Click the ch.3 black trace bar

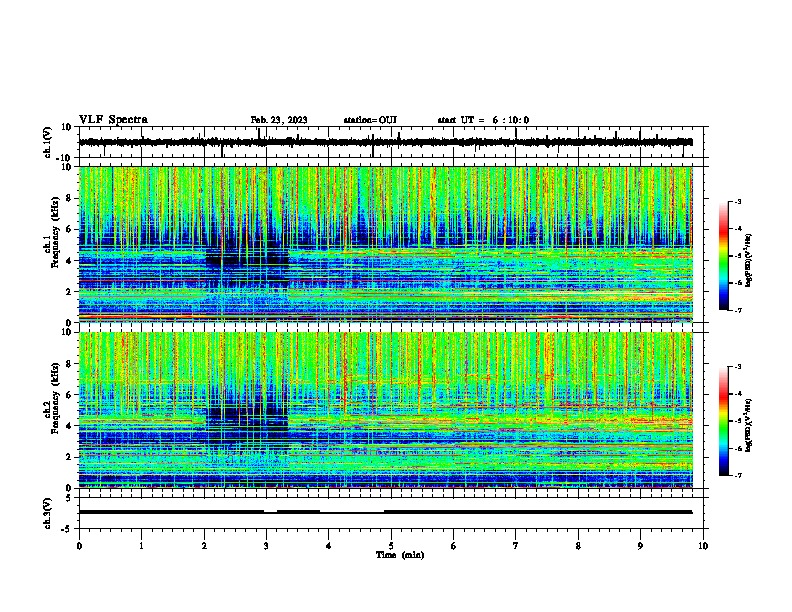pyautogui.click(x=386, y=512)
